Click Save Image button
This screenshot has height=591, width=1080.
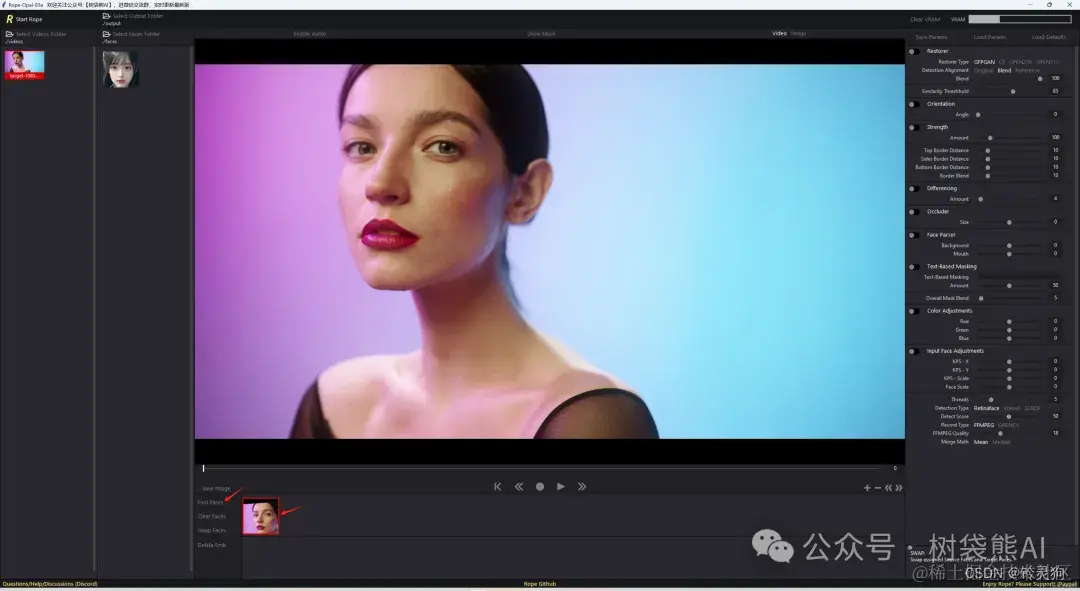click(216, 488)
